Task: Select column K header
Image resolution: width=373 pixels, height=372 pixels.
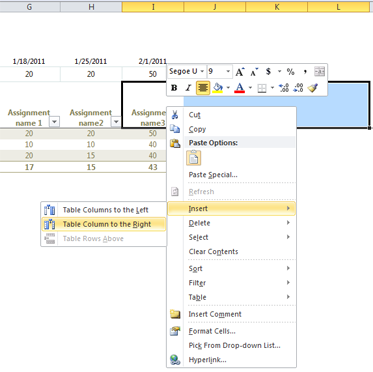Action: (x=277, y=7)
